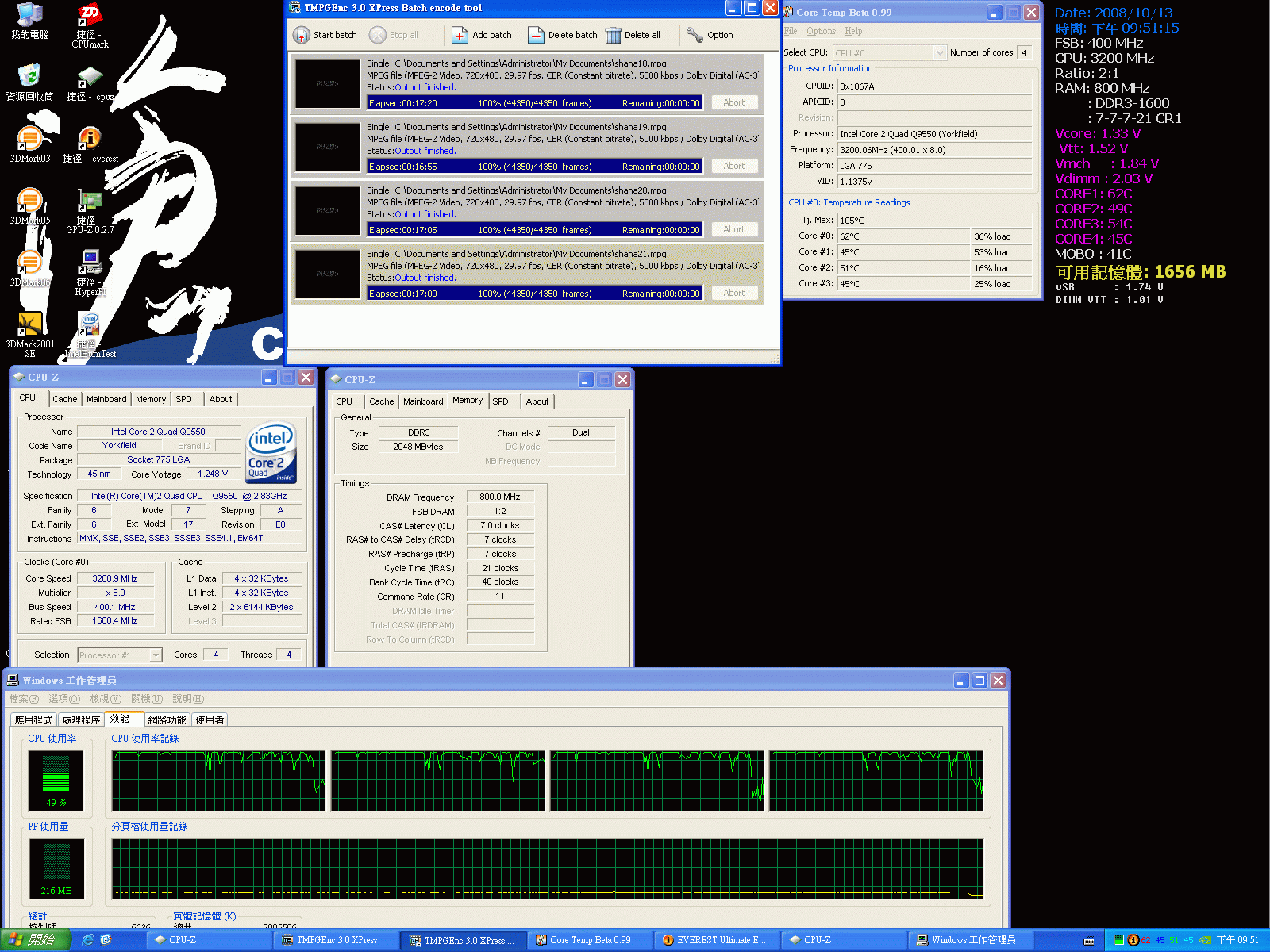Open the GPU-Z 0.2.7 shortcut icon

tap(90, 211)
